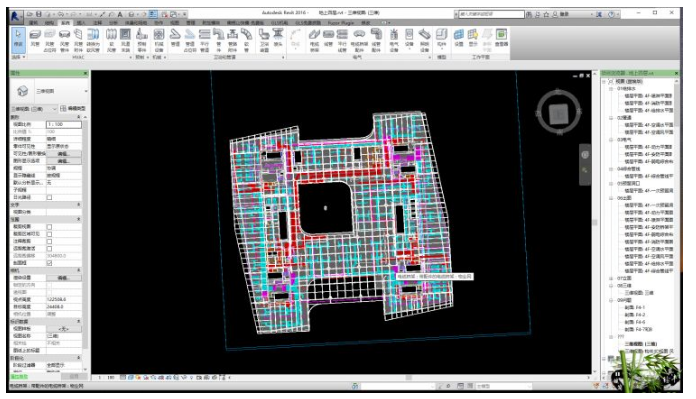
Task: Choose the Cable Tray tool
Action: (314, 39)
